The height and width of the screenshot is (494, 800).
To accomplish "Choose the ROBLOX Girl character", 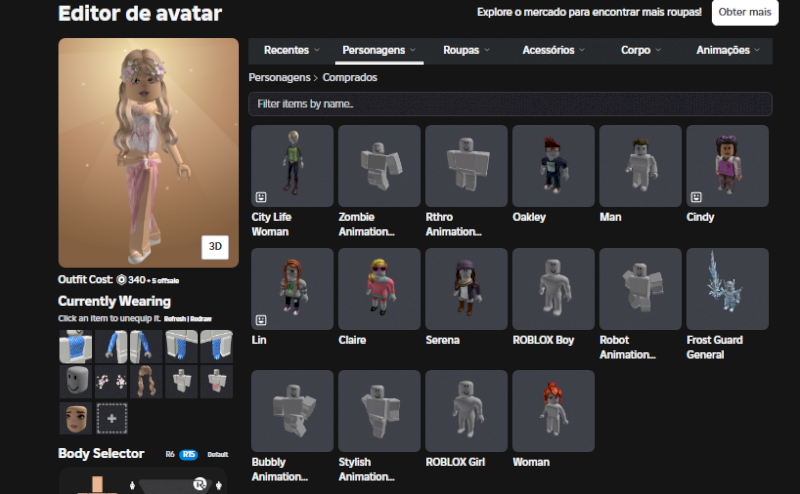I will click(466, 411).
